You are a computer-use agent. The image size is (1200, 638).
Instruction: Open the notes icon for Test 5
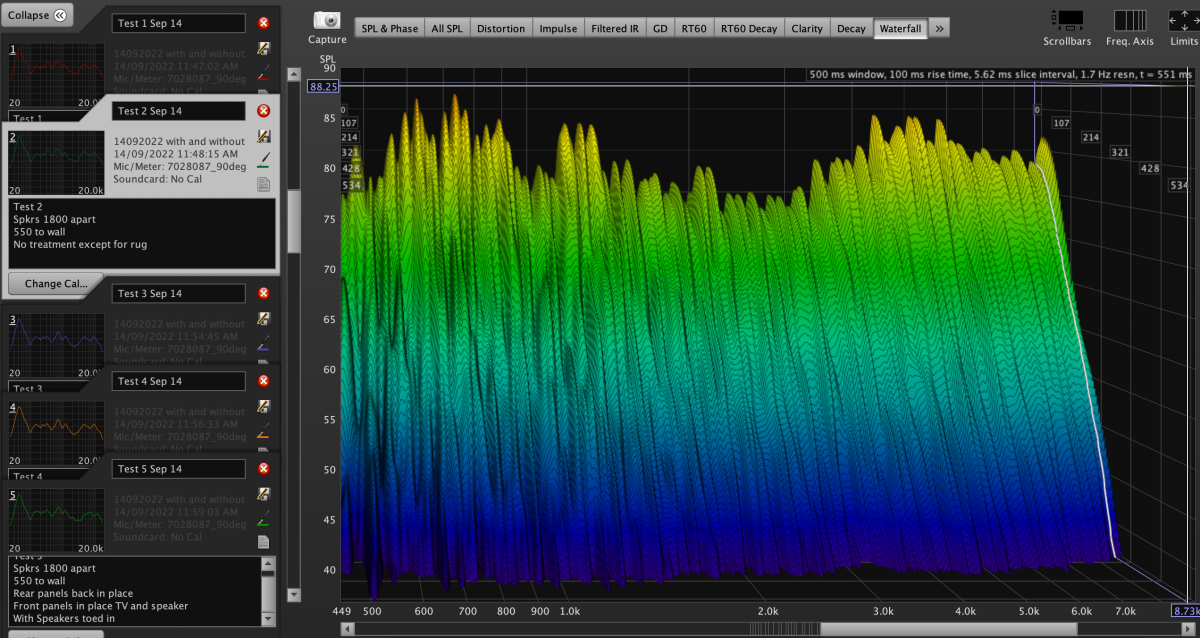point(264,542)
